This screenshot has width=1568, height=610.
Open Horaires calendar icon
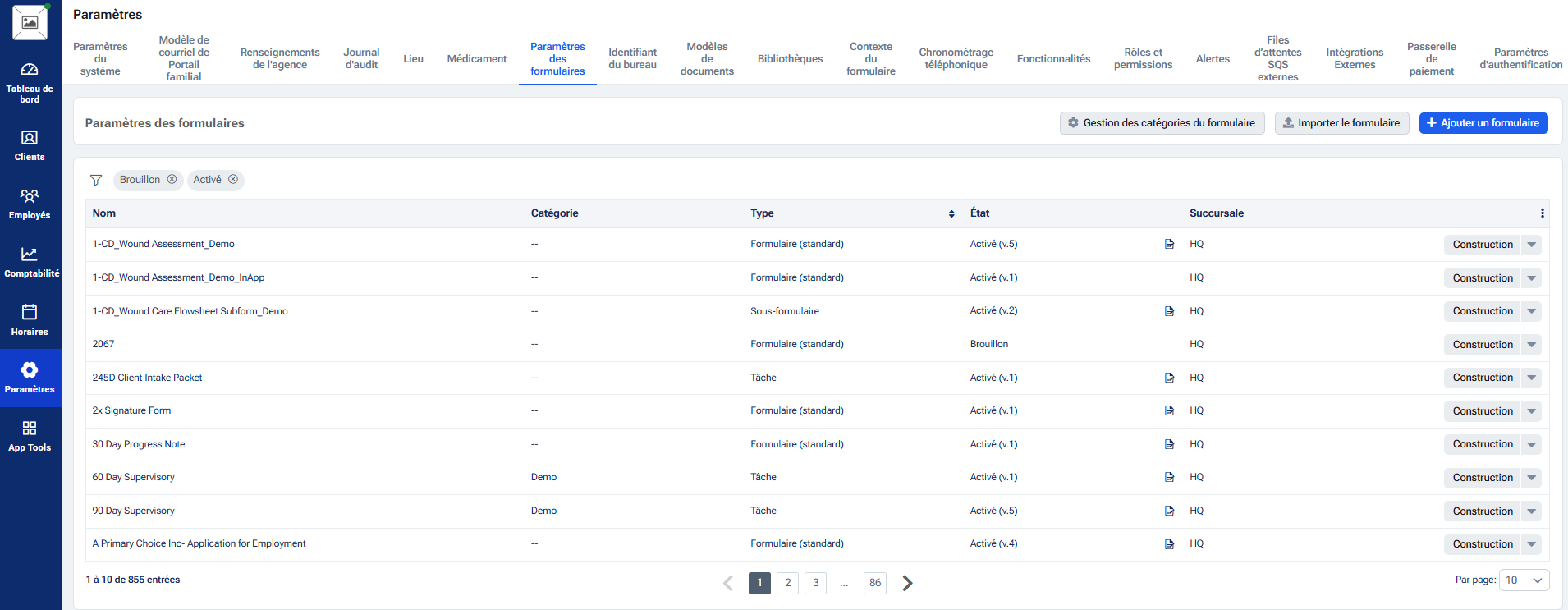30,313
